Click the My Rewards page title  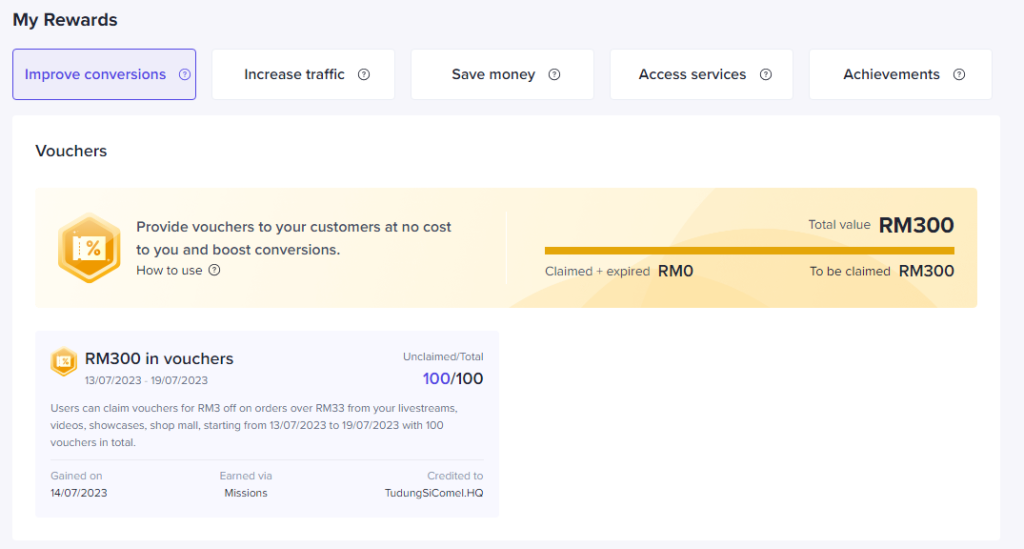65,20
